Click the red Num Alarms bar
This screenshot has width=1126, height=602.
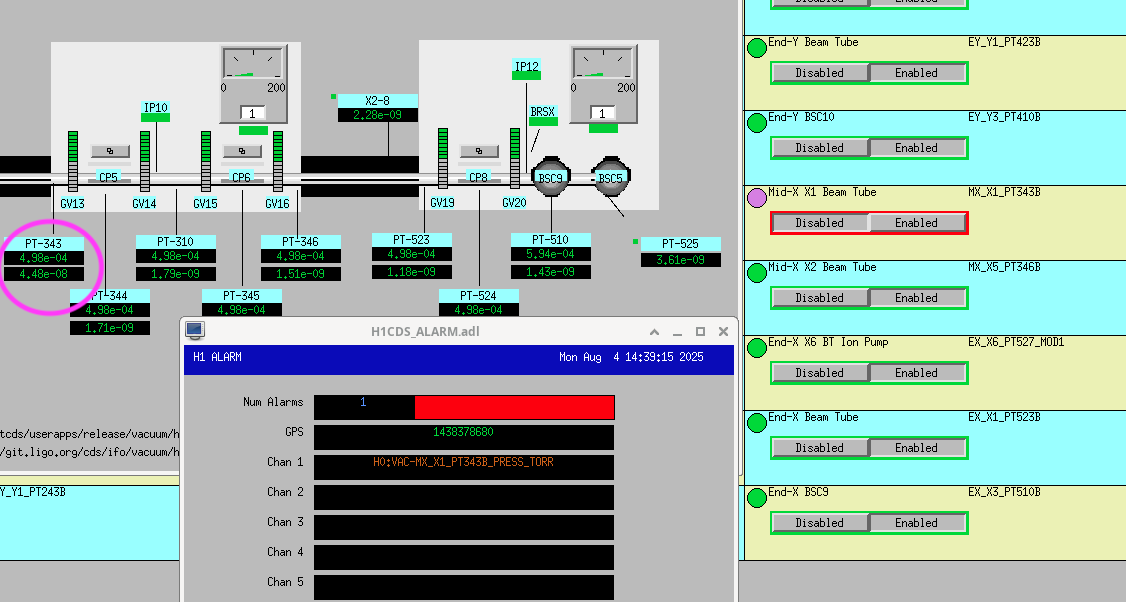[514, 407]
